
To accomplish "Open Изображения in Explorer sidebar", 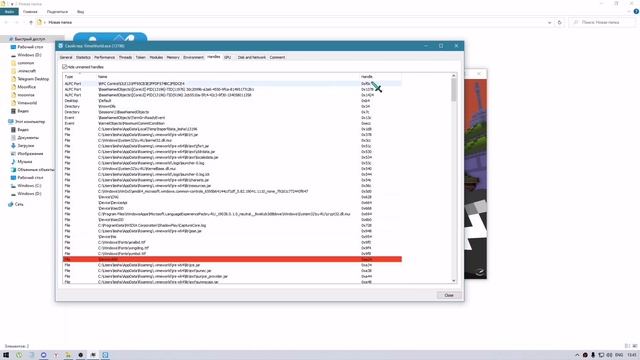I will [30, 153].
